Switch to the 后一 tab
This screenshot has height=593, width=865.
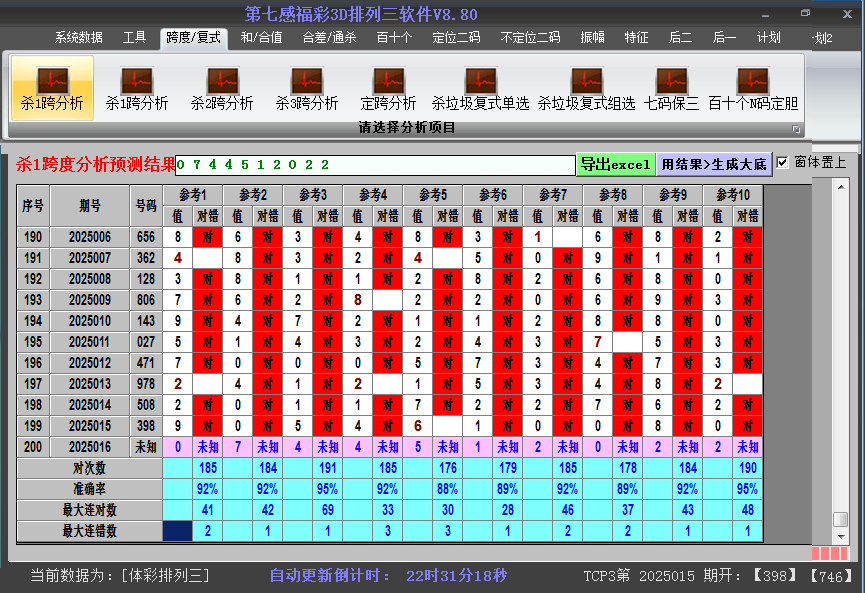[724, 38]
